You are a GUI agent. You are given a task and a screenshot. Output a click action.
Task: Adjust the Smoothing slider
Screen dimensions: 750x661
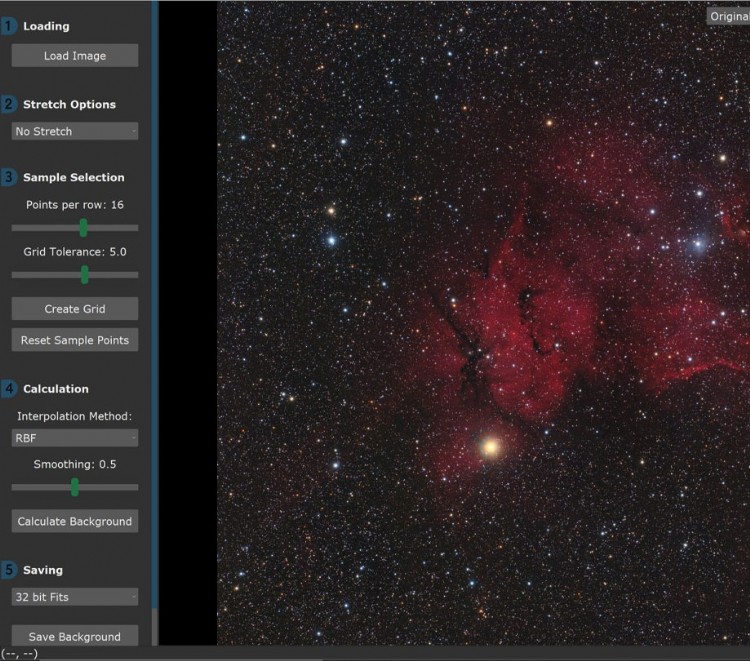pos(75,487)
